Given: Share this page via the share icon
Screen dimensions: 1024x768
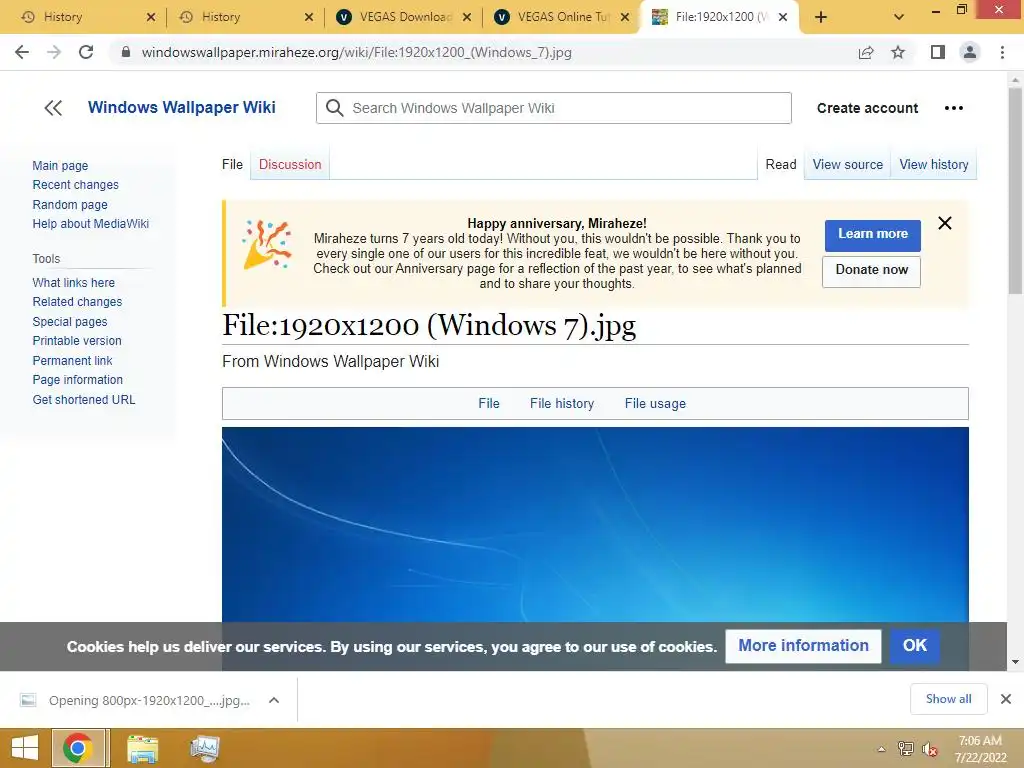Looking at the screenshot, I should (866, 52).
